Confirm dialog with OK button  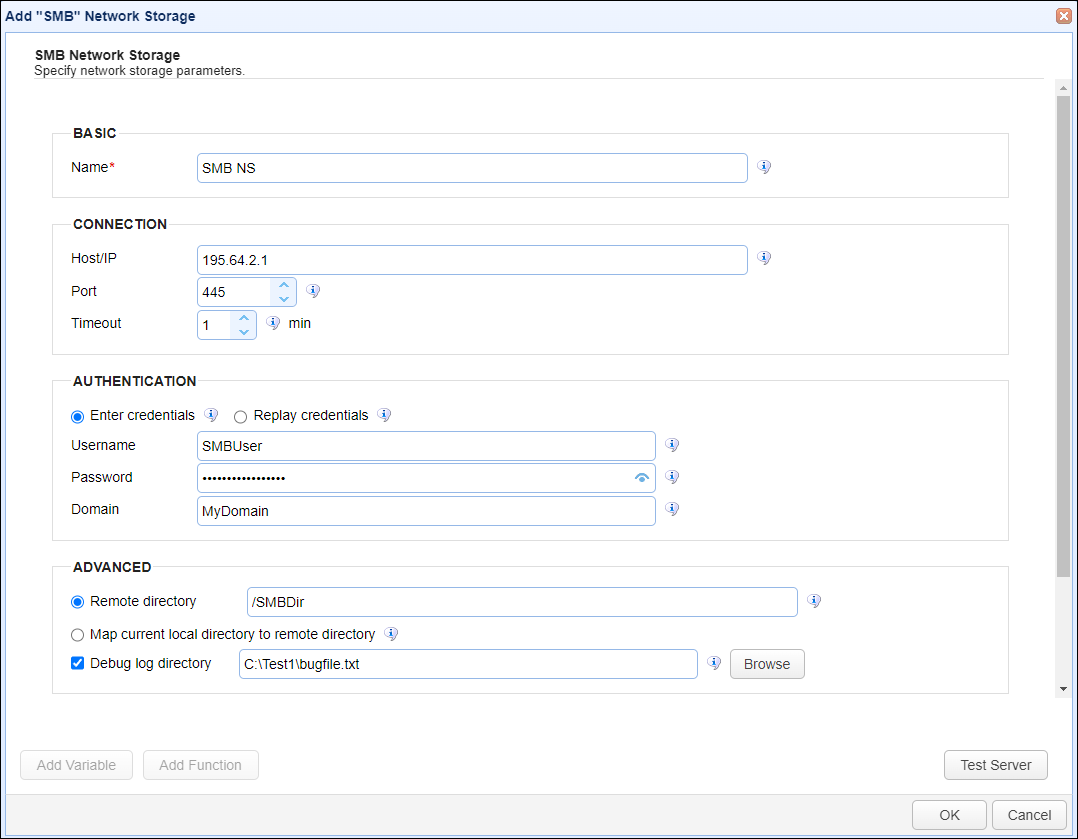[x=949, y=815]
